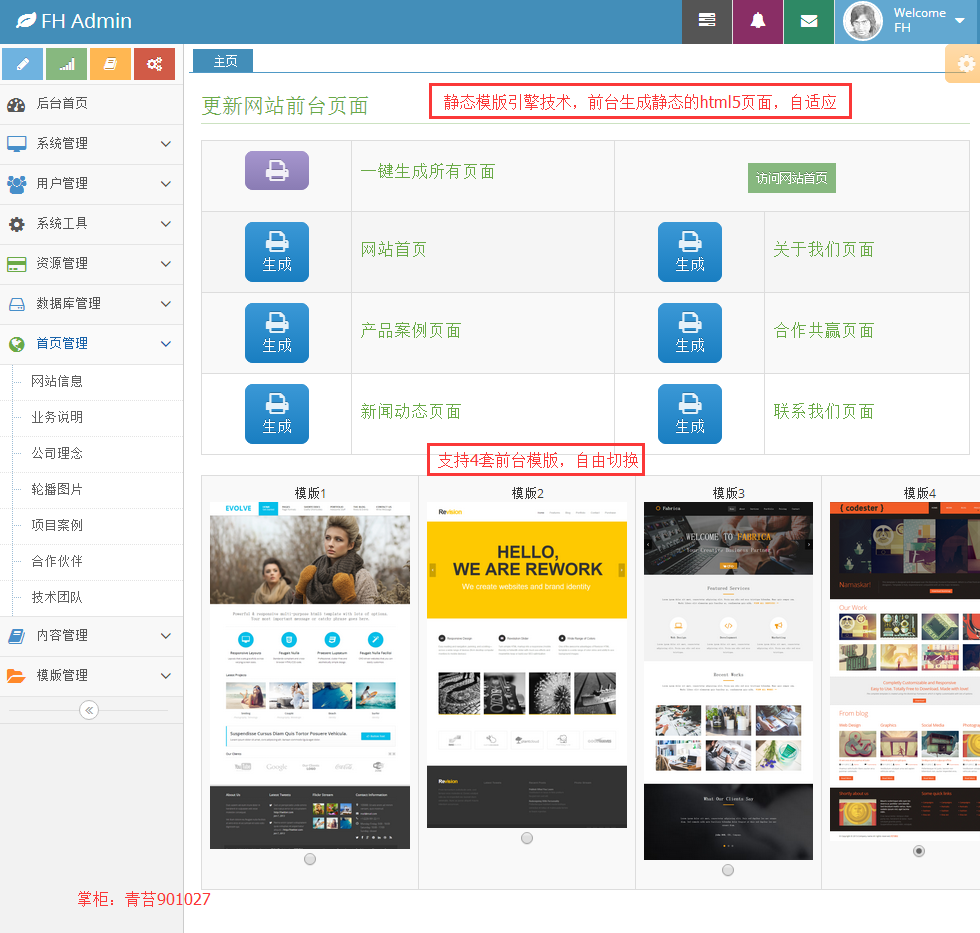This screenshot has height=933, width=980.
Task: Click the folder icon beside 模版管理
Action: pyautogui.click(x=16, y=676)
